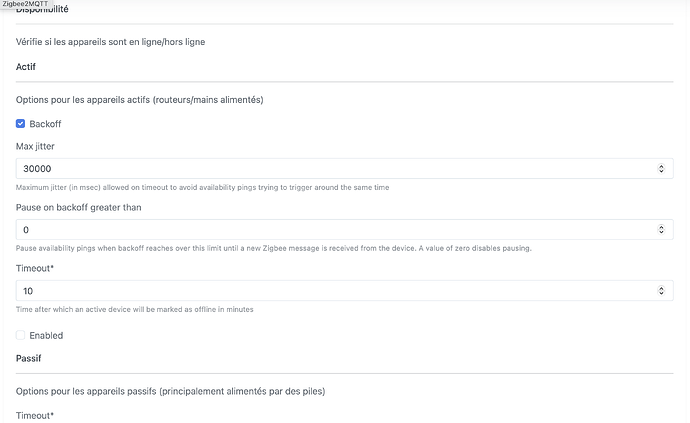Viewport: 690px width, 423px height.
Task: Toggle the Backoff checkbox
Action: pyautogui.click(x=21, y=124)
